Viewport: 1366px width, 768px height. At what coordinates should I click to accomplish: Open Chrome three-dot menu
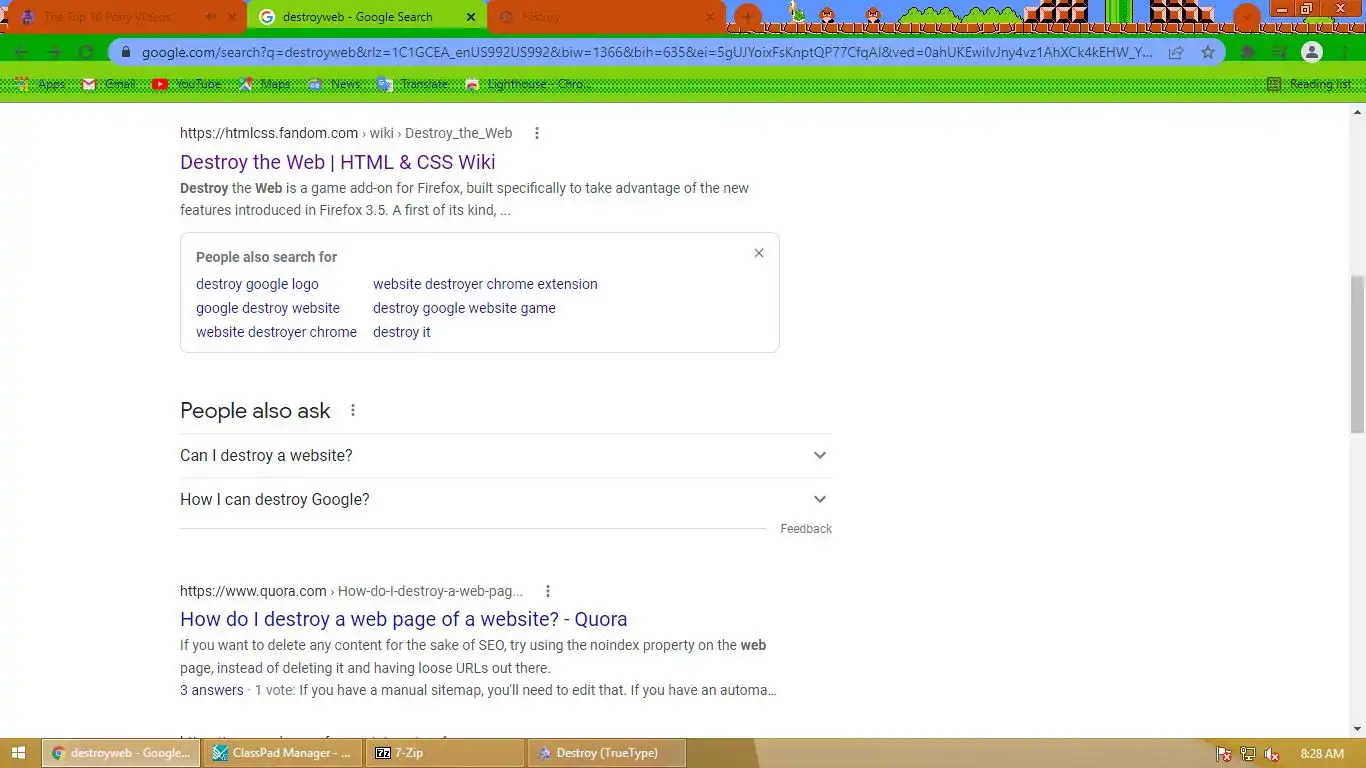pos(1344,52)
